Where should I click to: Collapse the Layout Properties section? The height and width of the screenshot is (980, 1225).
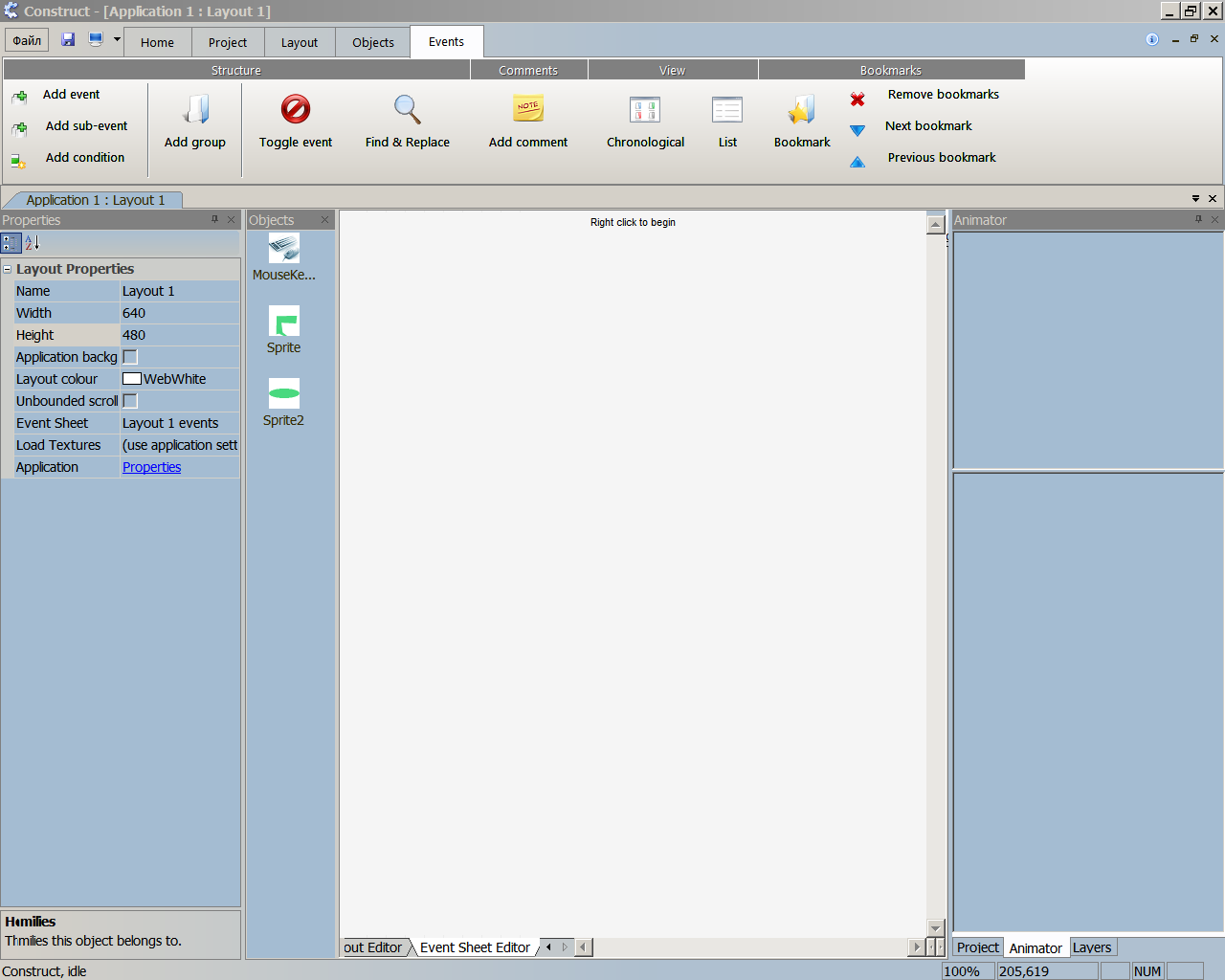pyautogui.click(x=8, y=270)
